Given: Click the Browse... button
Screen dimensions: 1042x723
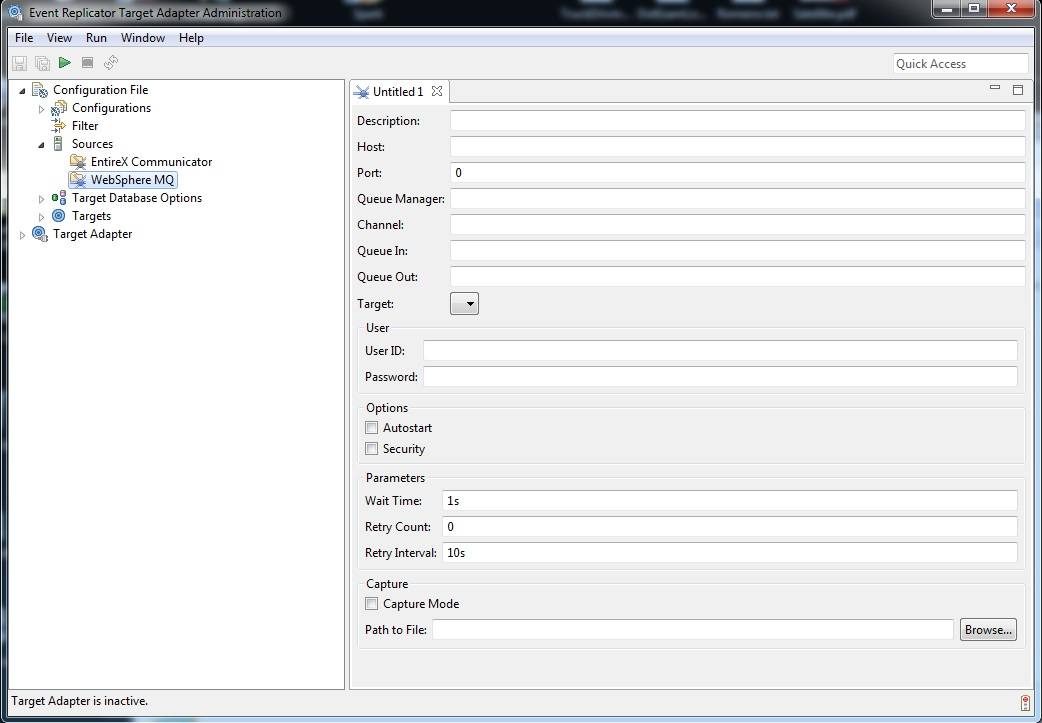Looking at the screenshot, I should tap(988, 630).
